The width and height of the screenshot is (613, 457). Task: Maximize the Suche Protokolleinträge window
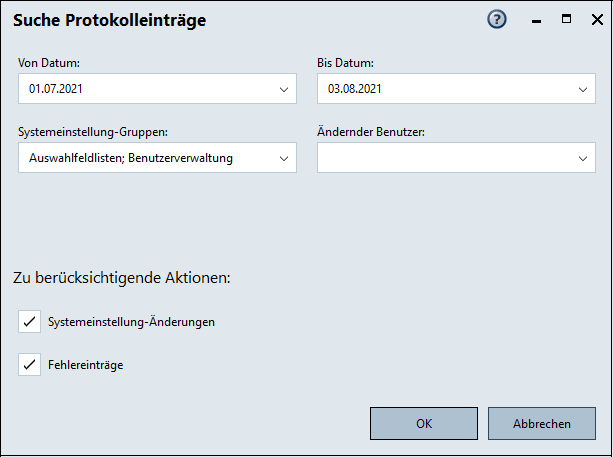point(566,19)
